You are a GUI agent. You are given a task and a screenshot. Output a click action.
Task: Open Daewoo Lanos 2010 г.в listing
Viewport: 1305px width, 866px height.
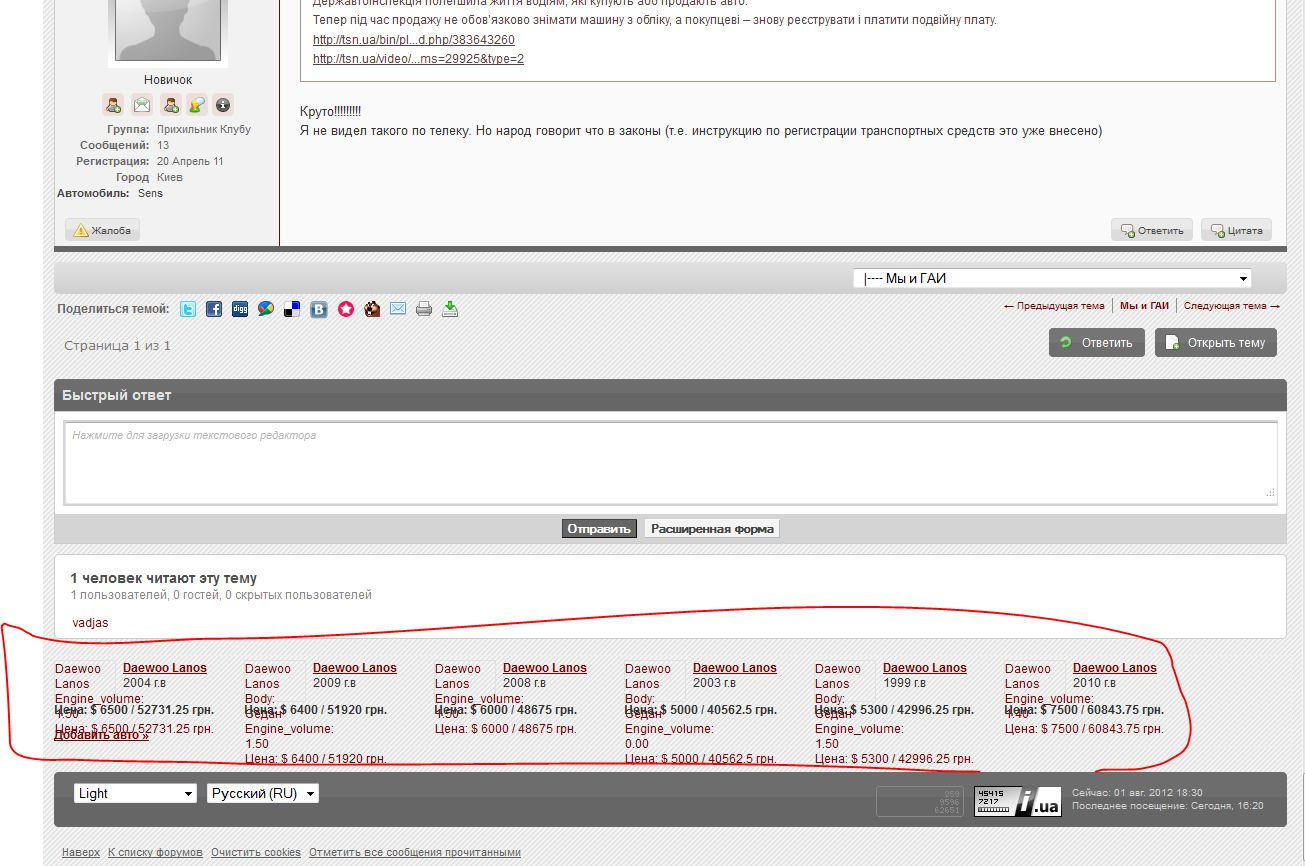click(1114, 668)
